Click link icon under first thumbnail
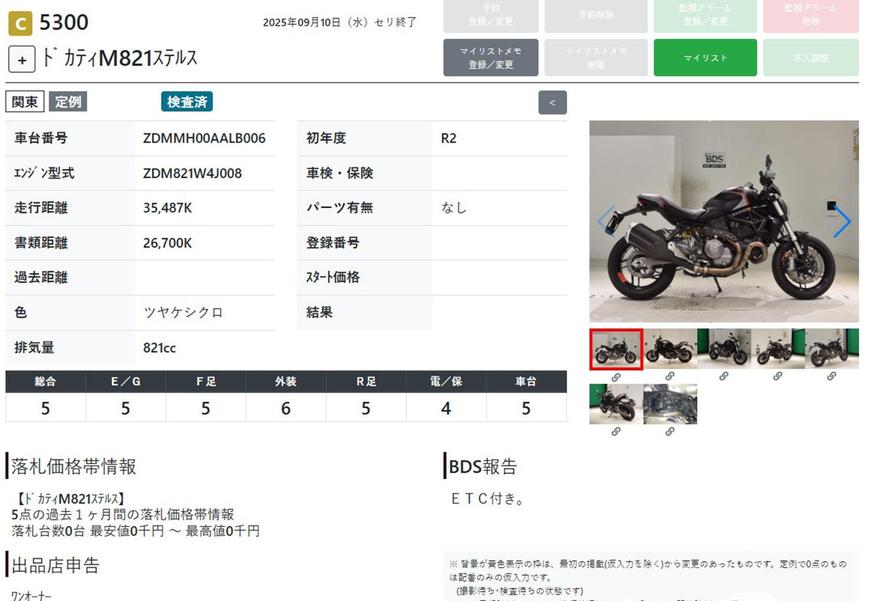 (616, 377)
